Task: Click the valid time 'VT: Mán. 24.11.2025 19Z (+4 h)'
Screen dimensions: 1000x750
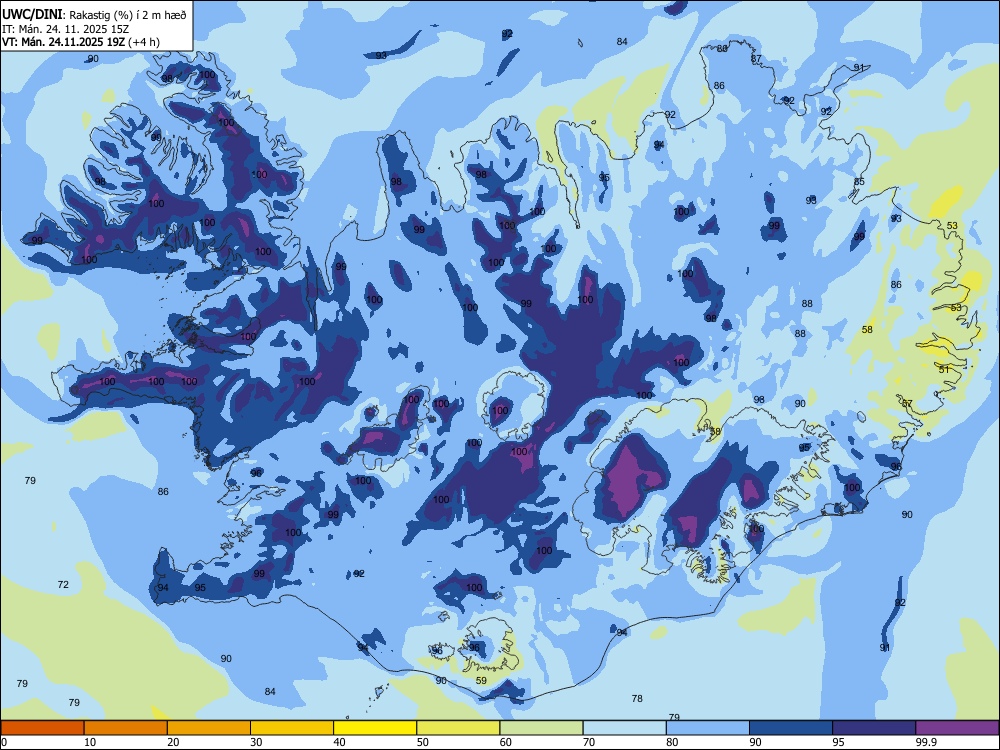Action: point(81,42)
